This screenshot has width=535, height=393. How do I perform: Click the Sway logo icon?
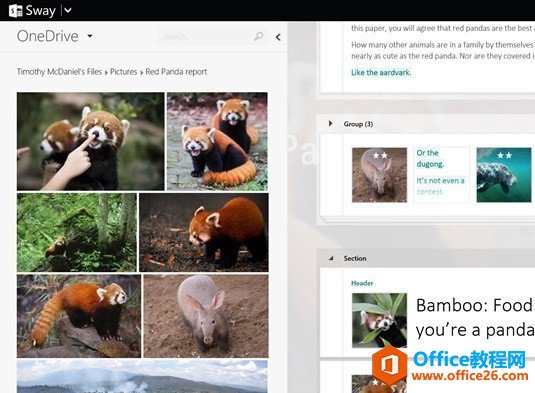16,11
